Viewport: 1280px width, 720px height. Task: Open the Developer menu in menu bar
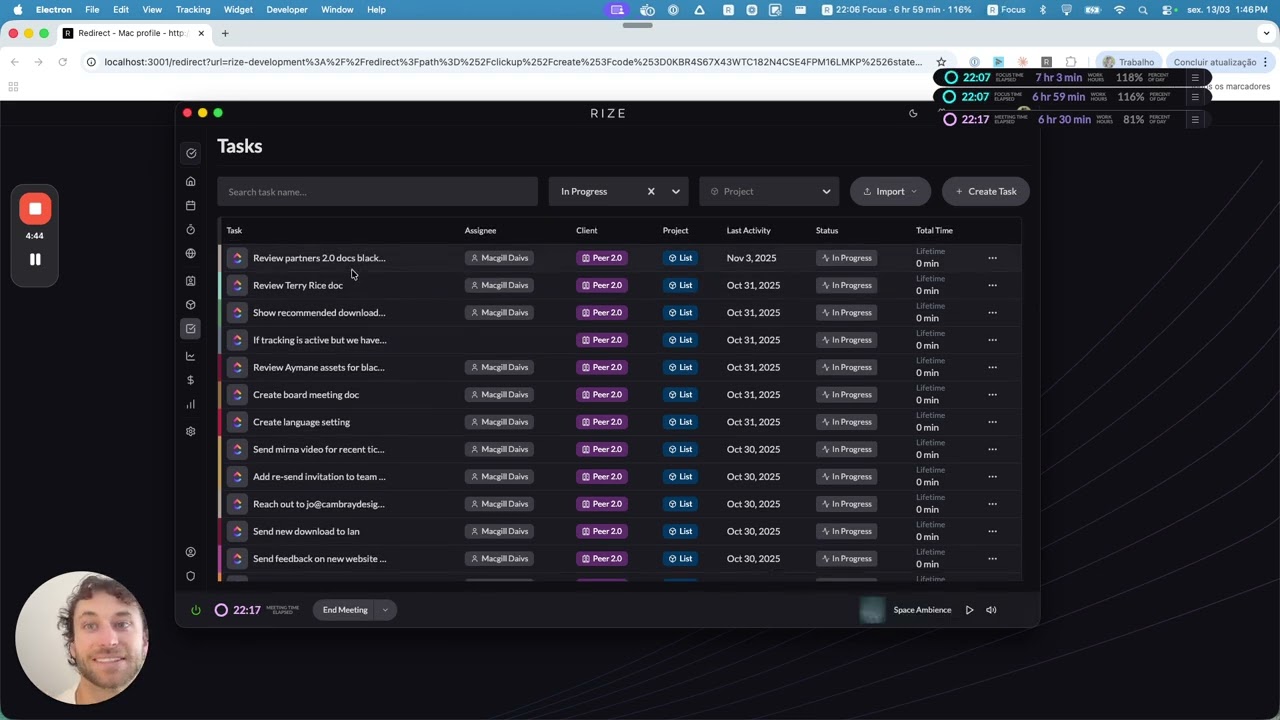coord(287,9)
